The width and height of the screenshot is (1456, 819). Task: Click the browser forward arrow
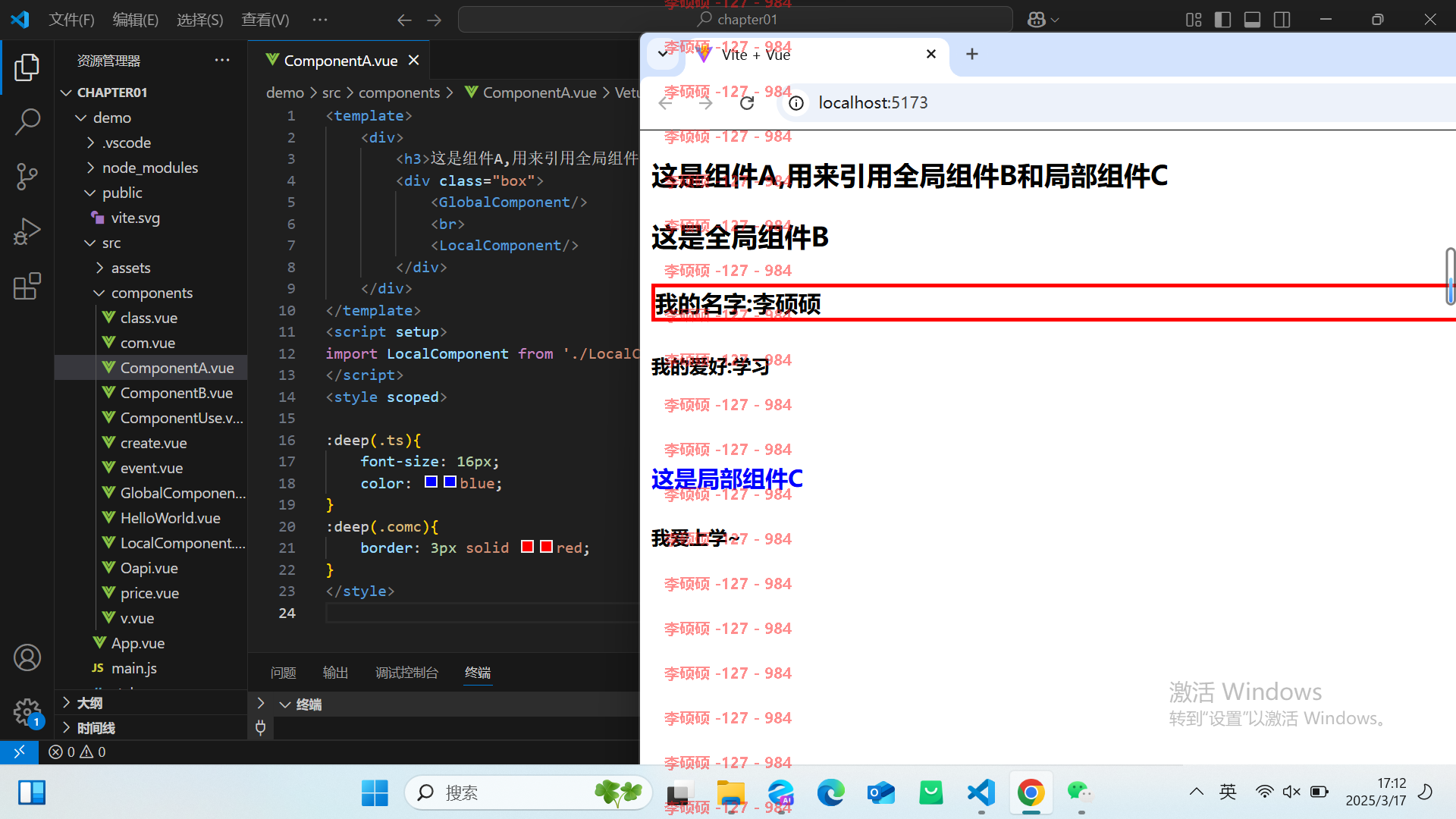point(706,103)
